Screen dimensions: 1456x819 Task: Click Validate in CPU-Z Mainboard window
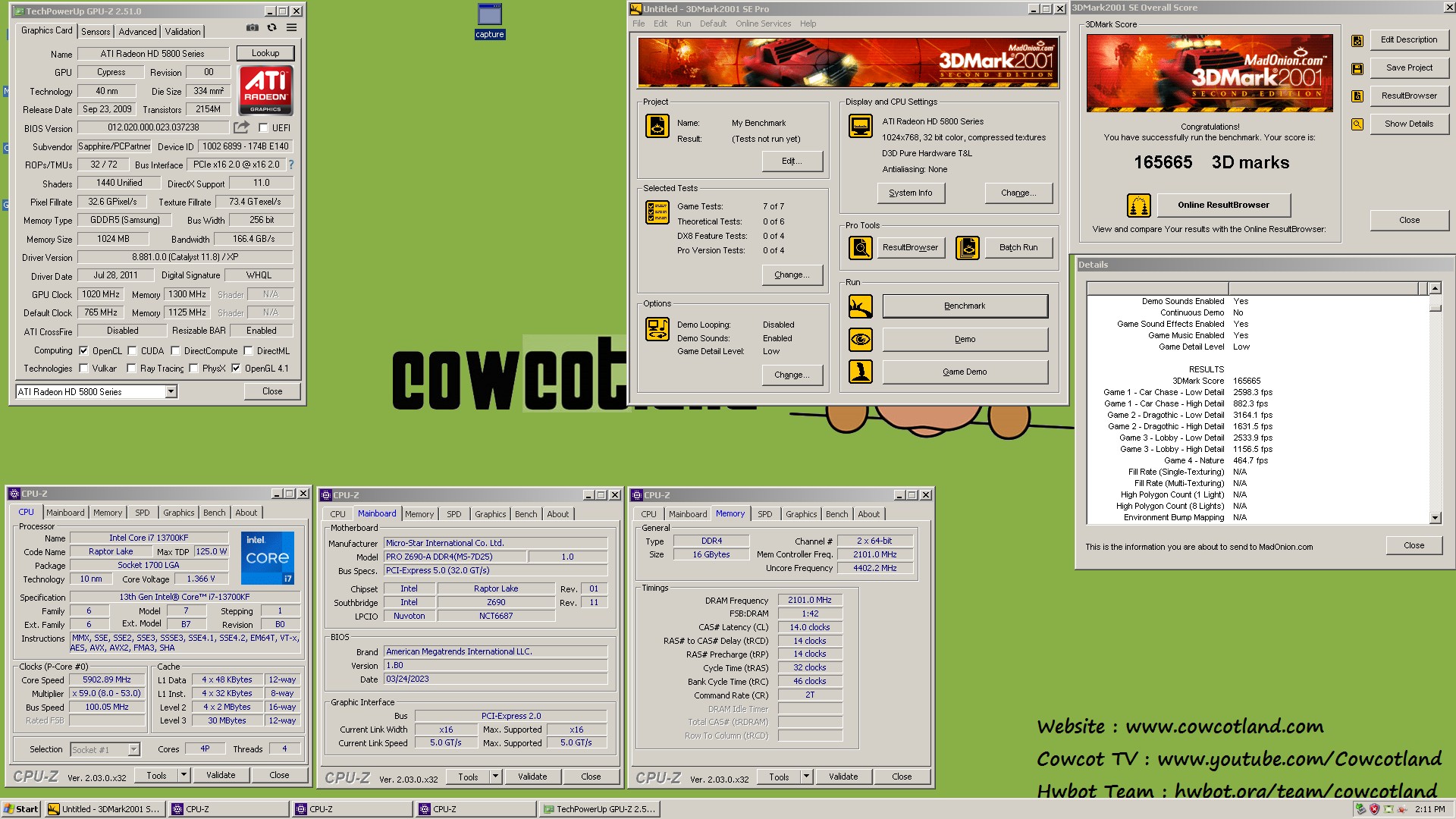point(532,777)
